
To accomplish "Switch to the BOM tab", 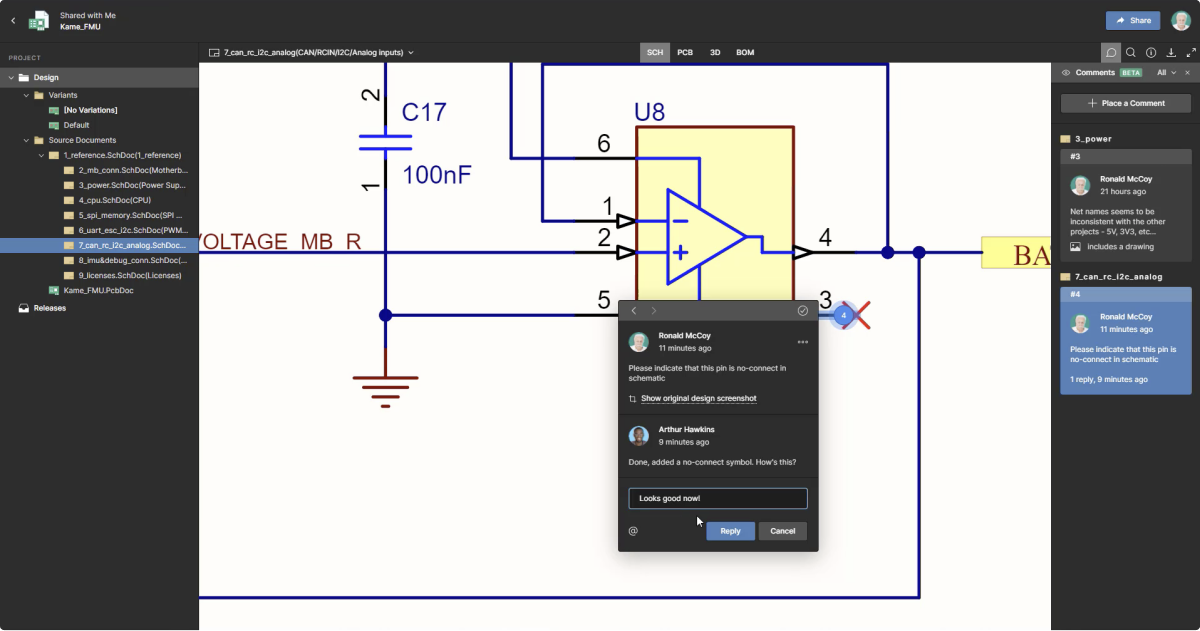I will (x=745, y=52).
